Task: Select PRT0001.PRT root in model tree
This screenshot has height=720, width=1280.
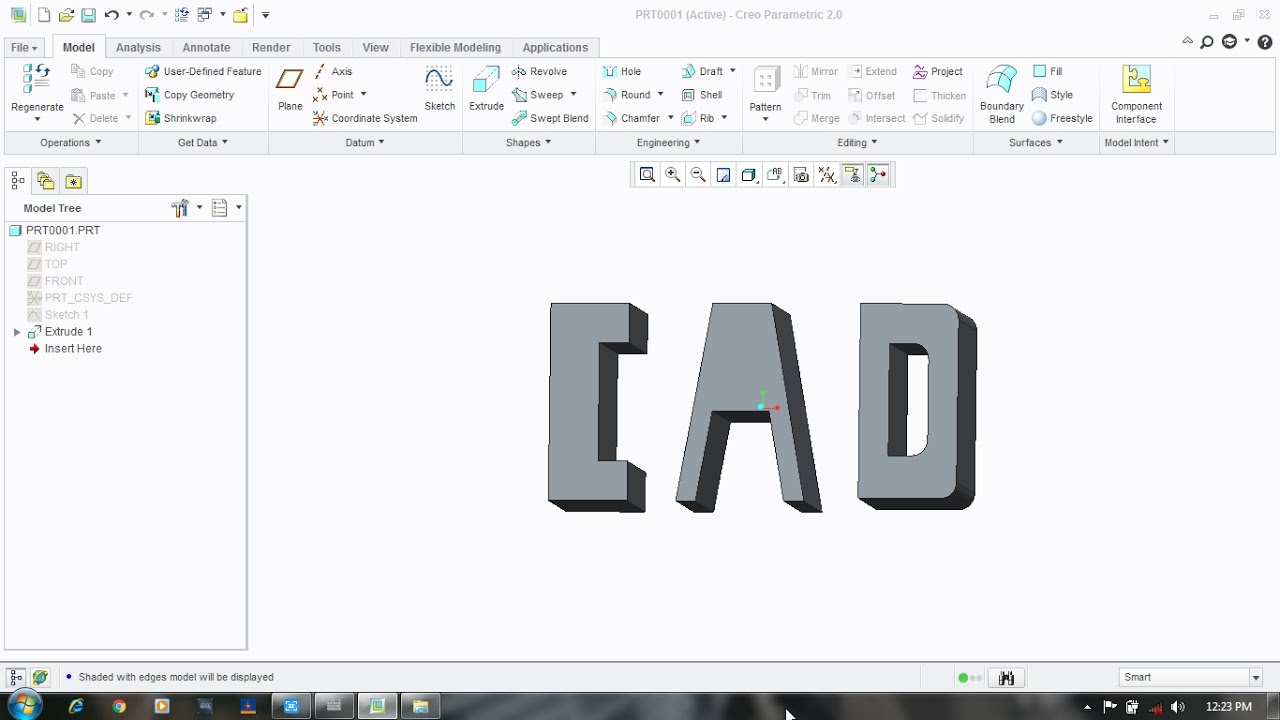Action: [55, 230]
